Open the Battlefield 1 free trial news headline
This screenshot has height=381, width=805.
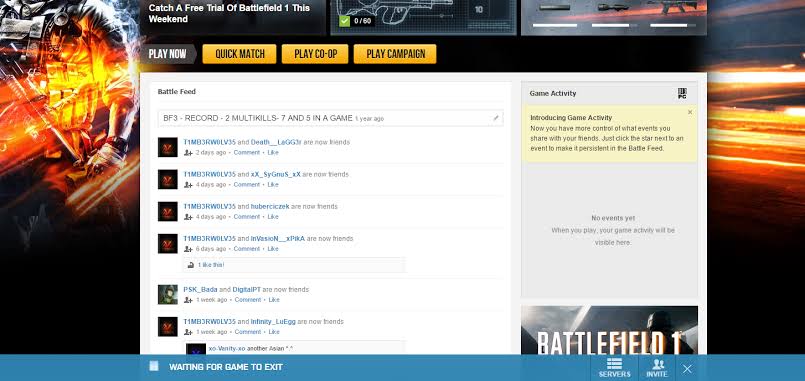point(229,13)
